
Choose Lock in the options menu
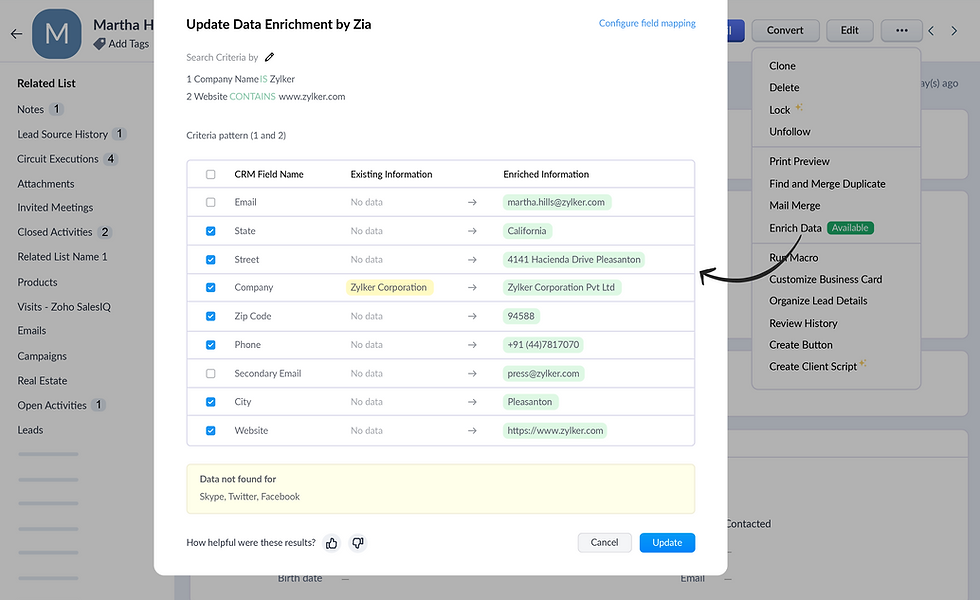point(780,110)
